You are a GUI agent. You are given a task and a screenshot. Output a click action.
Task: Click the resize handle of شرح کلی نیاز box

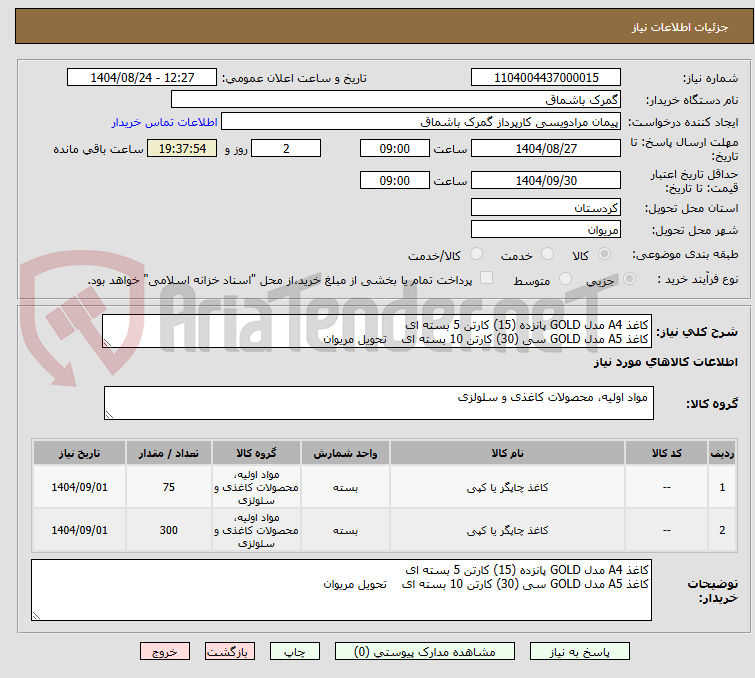coord(107,342)
